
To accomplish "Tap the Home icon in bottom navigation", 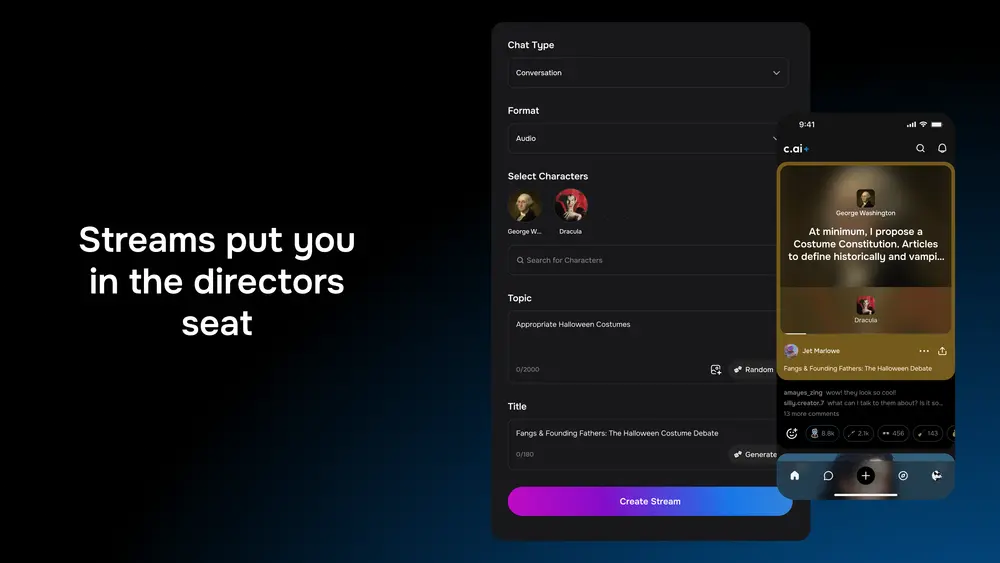I will 795,476.
